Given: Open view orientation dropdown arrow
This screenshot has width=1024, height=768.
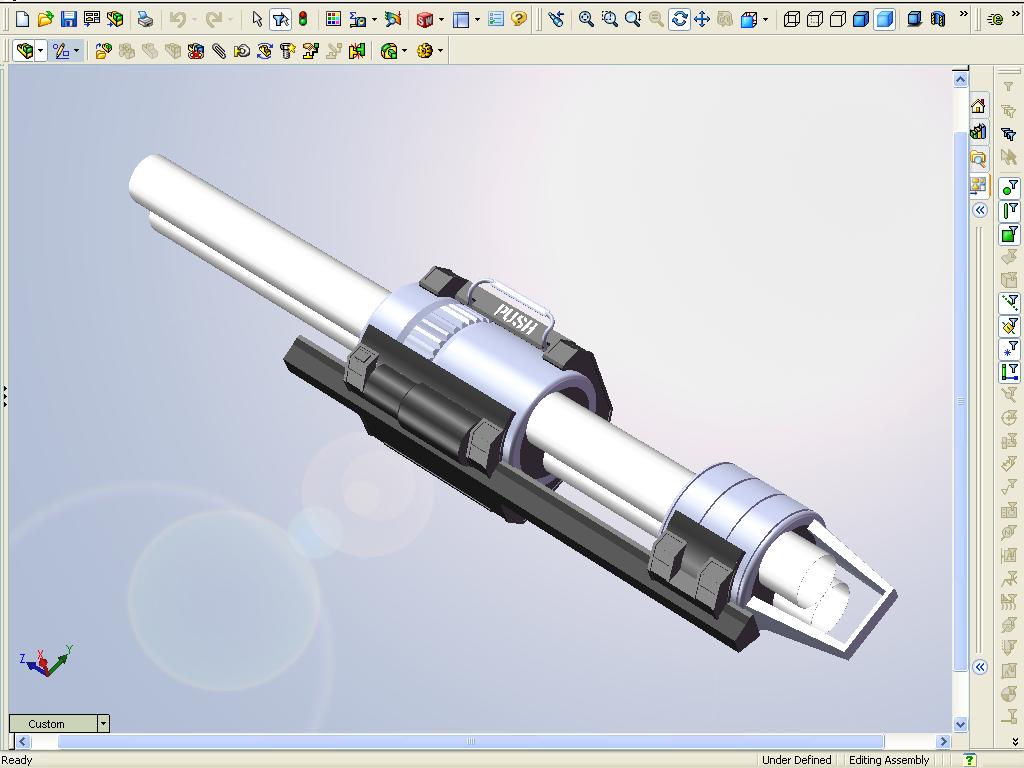Looking at the screenshot, I should click(765, 20).
